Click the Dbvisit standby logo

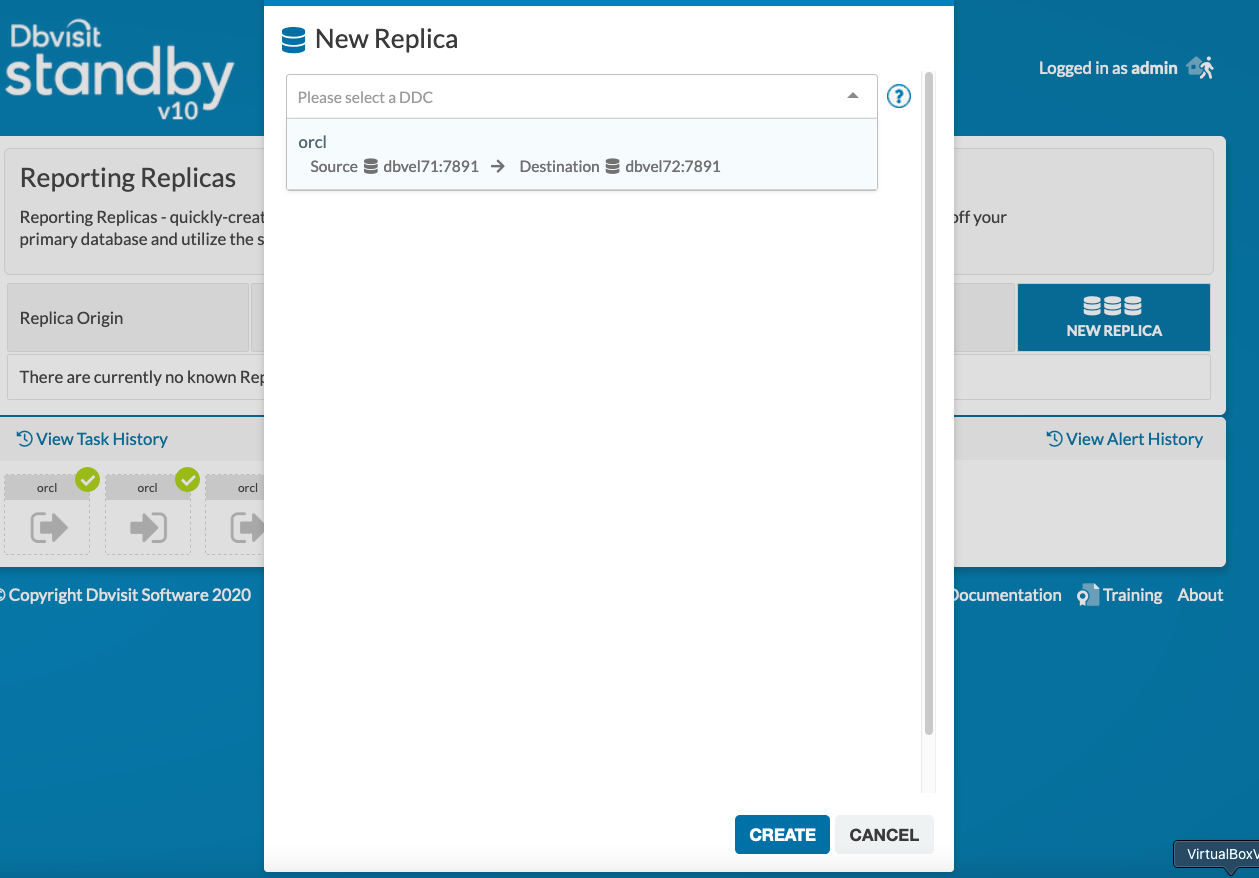coord(118,70)
